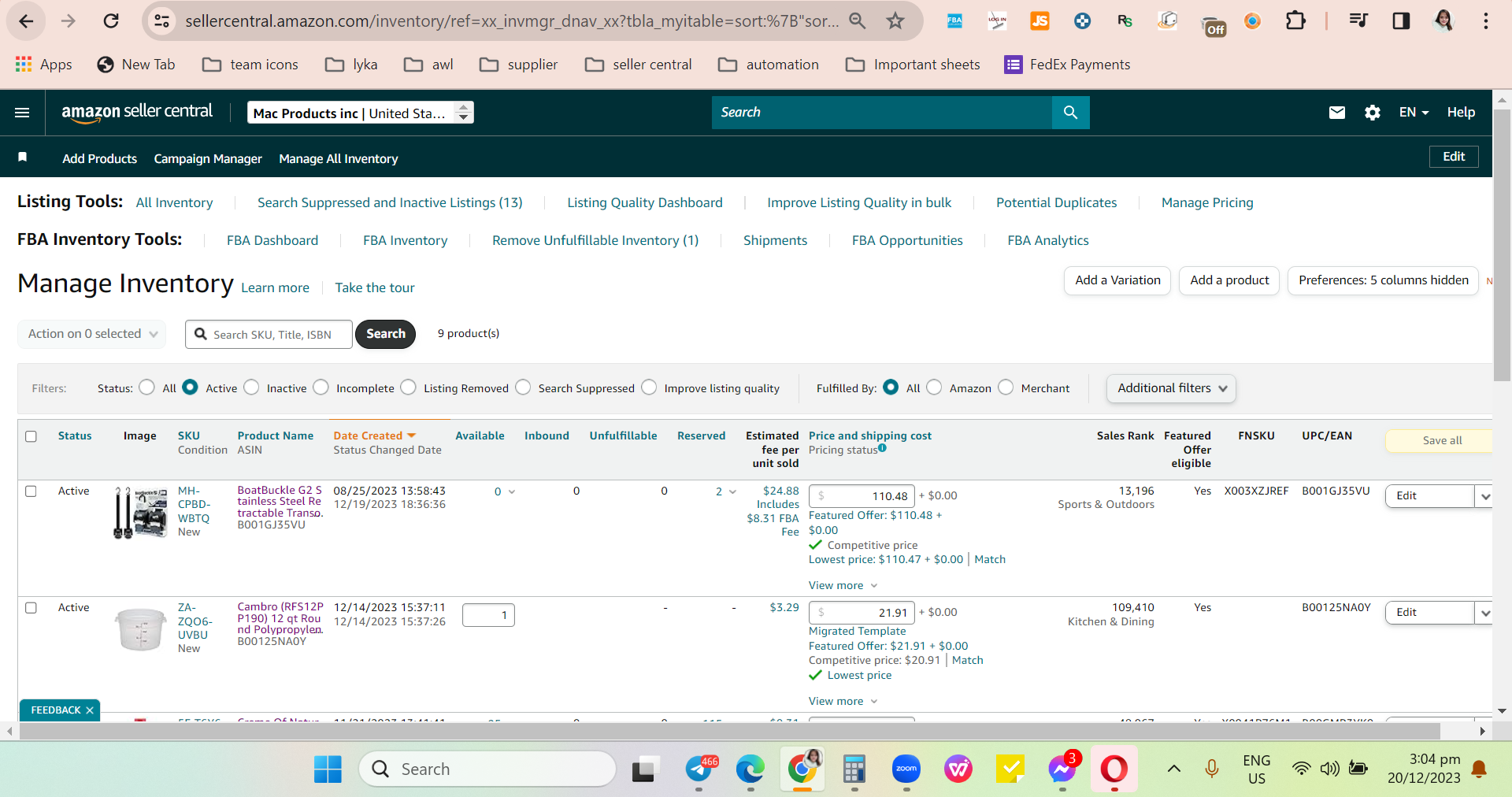Screen dimensions: 1512x797
Task: Close the Feedback tab with the X
Action: (90, 710)
